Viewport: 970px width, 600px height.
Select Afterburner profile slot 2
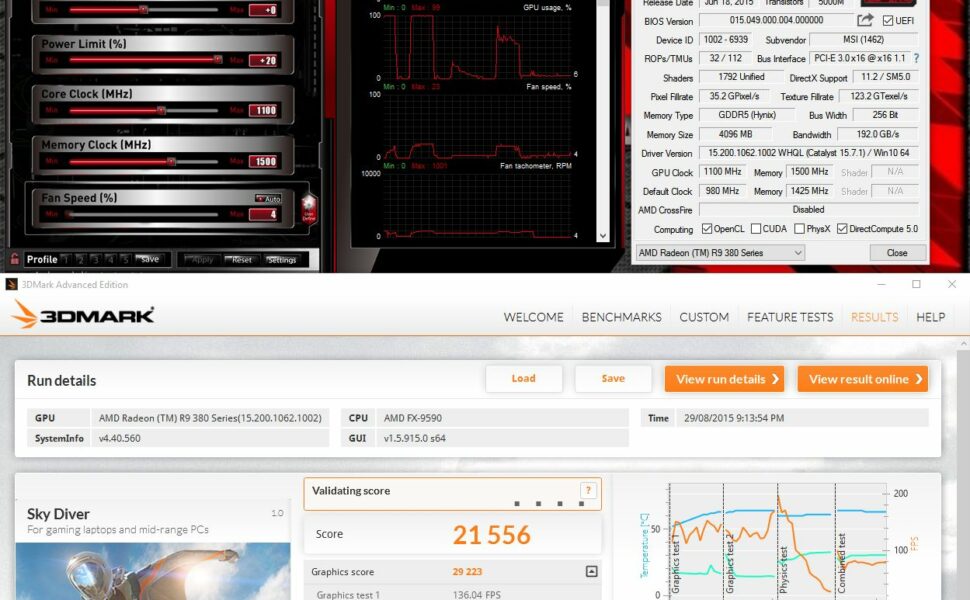80,260
